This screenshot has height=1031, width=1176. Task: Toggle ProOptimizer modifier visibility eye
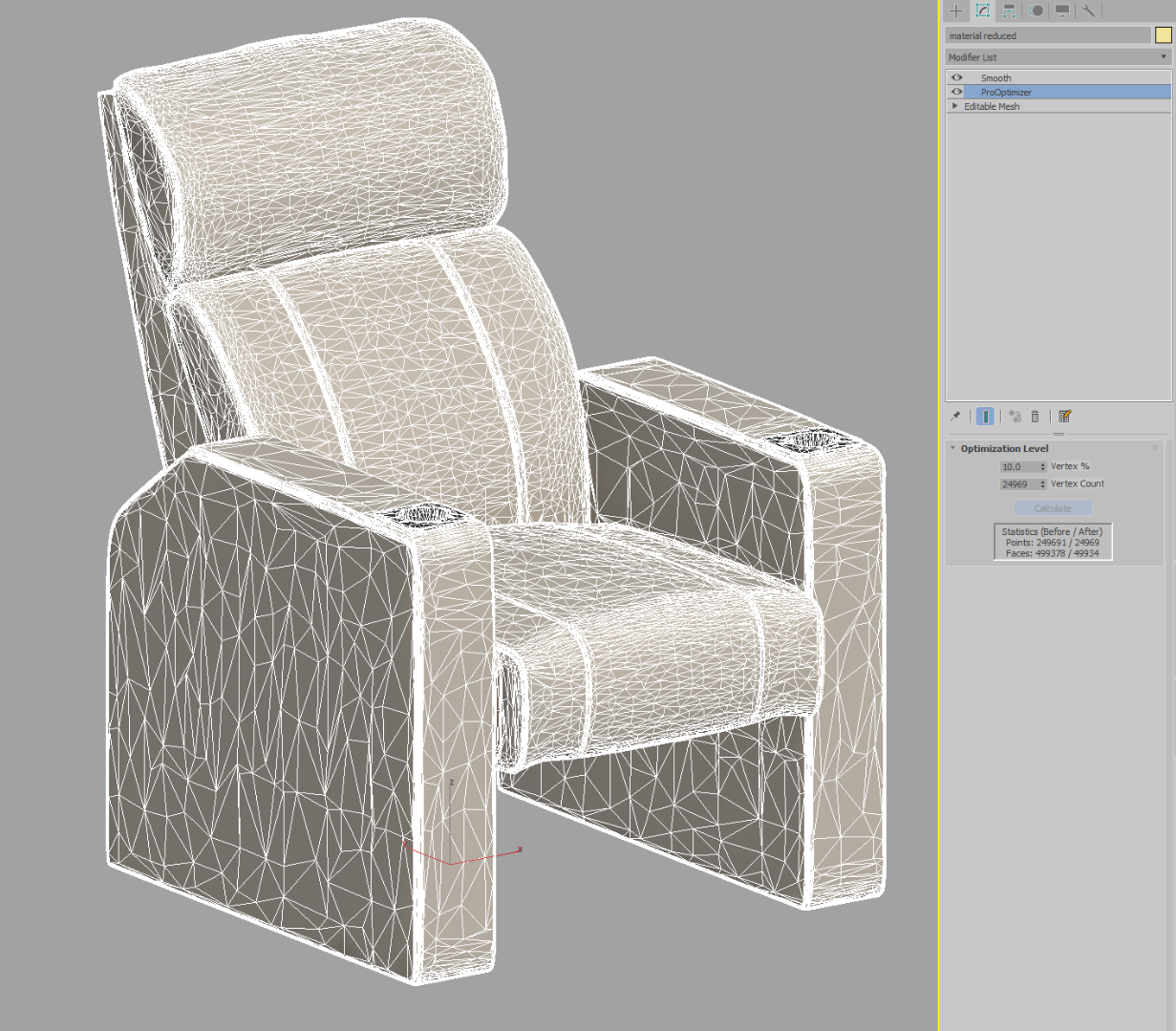pos(956,92)
